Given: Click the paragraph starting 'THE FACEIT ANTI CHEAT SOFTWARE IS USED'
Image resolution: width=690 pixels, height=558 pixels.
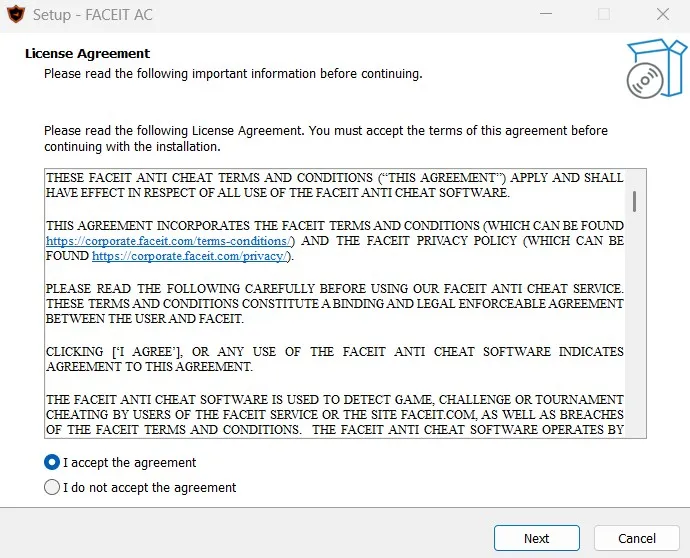Looking at the screenshot, I should point(334,415).
